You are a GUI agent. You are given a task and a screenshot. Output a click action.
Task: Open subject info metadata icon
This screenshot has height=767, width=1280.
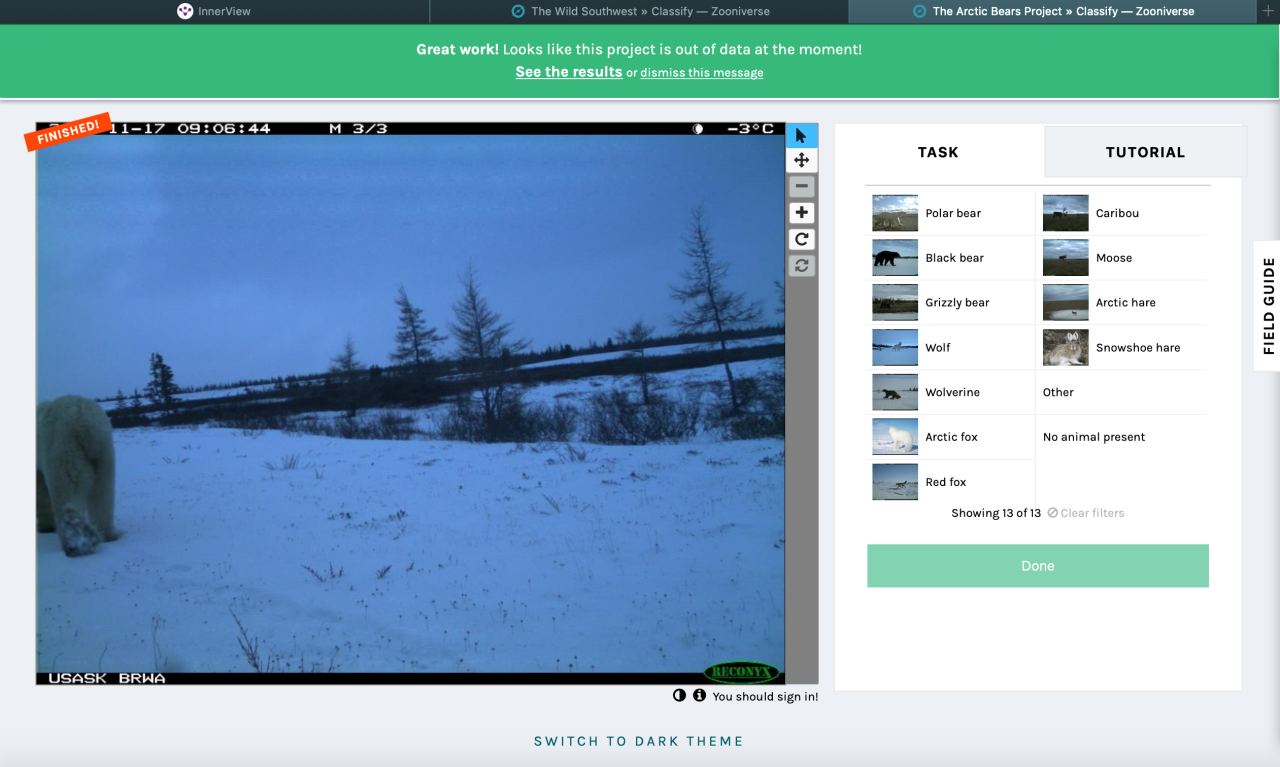(699, 696)
